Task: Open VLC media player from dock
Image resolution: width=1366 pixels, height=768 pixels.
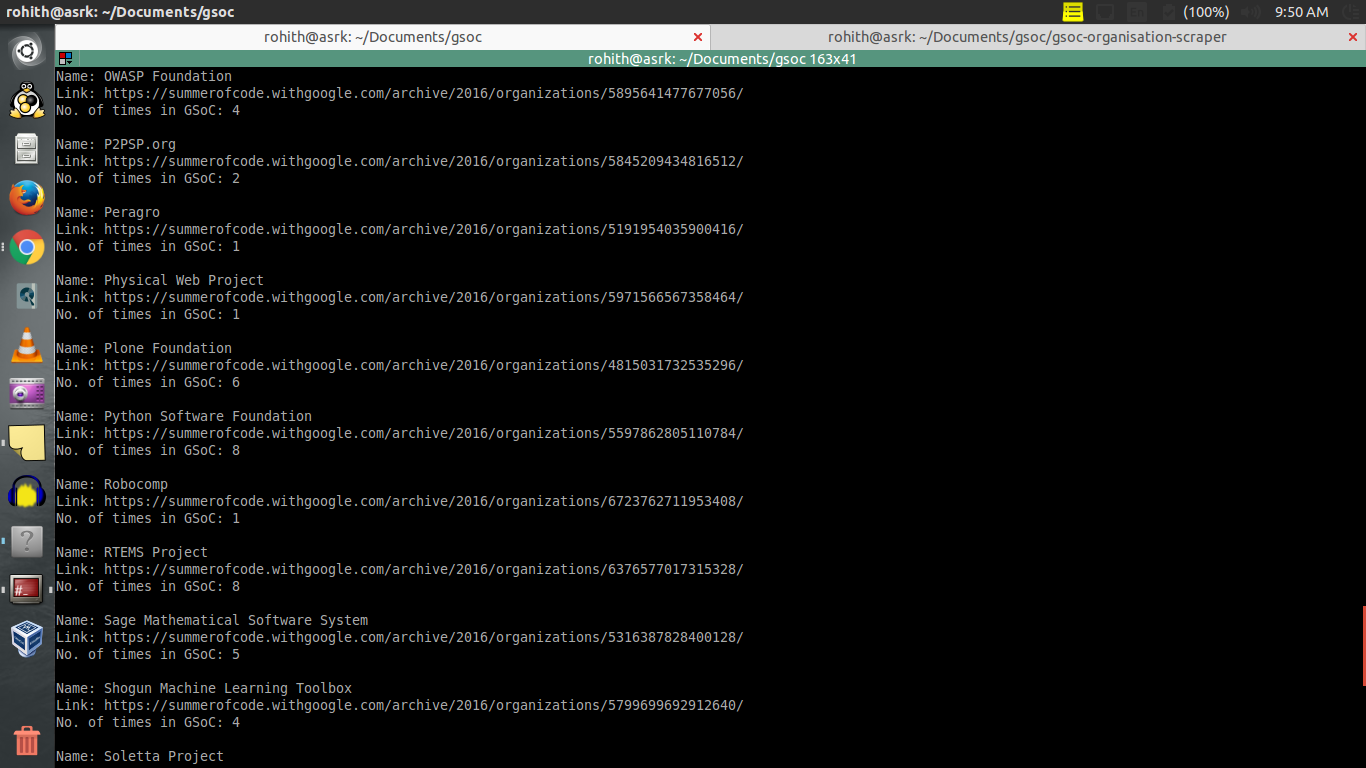Action: pyautogui.click(x=27, y=345)
